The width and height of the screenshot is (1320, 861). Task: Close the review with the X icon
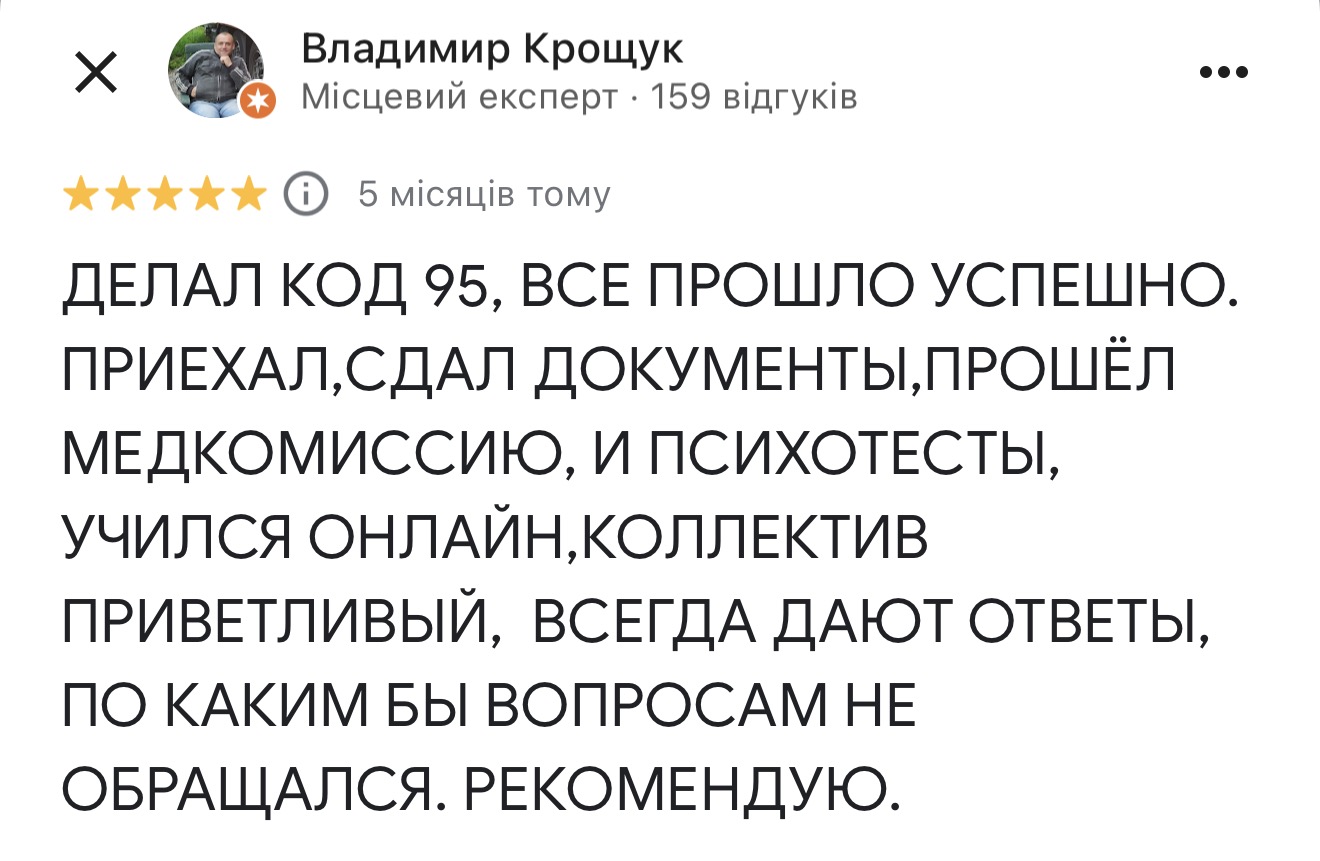[x=96, y=73]
